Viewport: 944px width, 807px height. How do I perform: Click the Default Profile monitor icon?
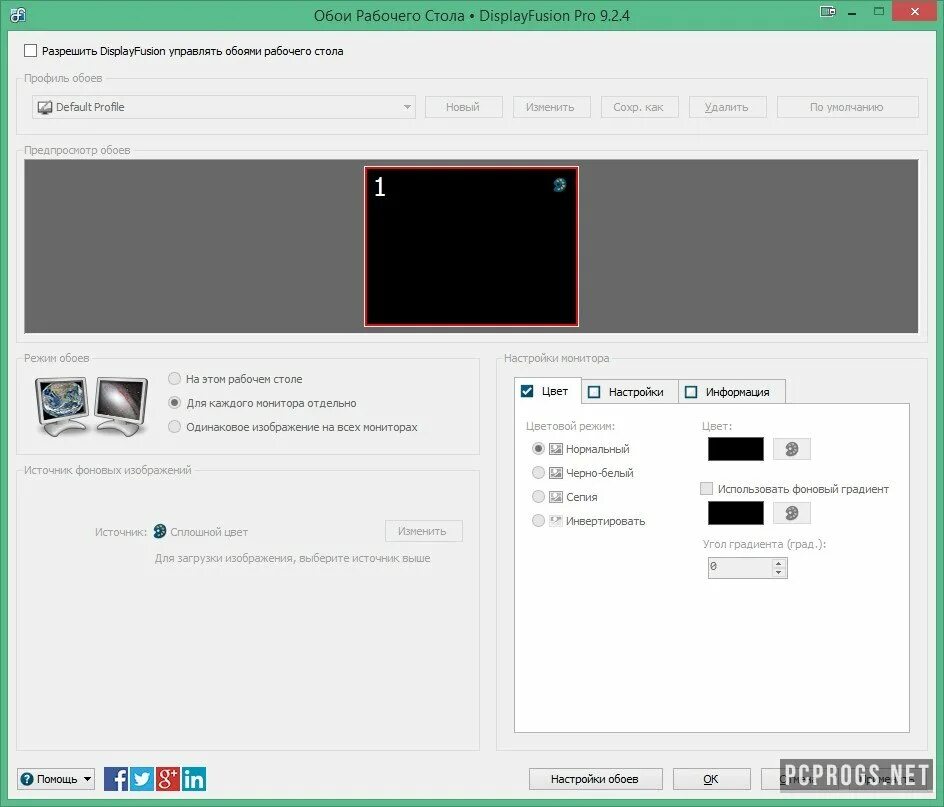click(x=45, y=107)
